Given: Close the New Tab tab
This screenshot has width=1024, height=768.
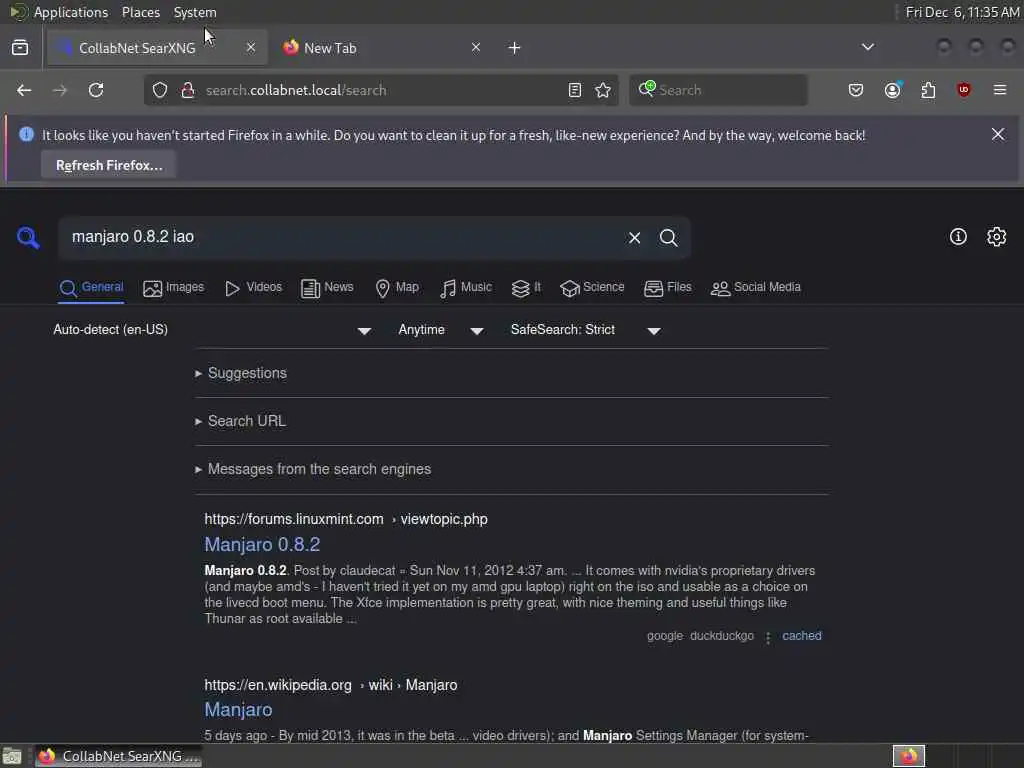Looking at the screenshot, I should pos(476,48).
